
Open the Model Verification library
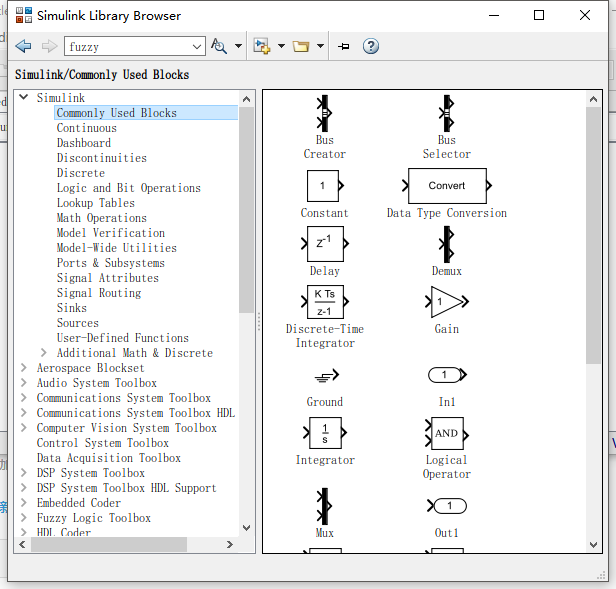point(110,233)
